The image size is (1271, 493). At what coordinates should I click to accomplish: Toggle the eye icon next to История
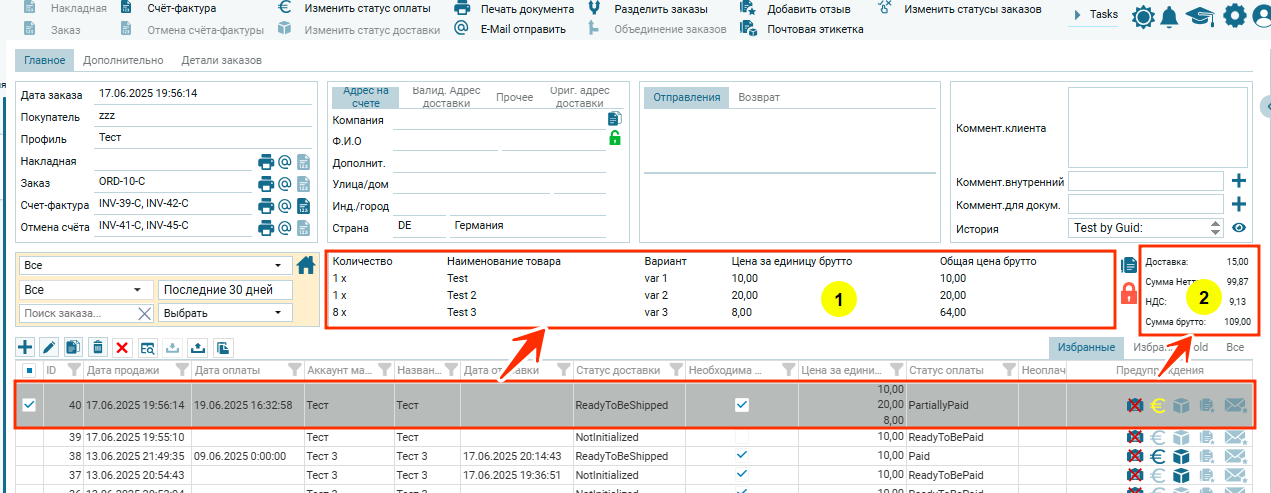pos(1238,228)
